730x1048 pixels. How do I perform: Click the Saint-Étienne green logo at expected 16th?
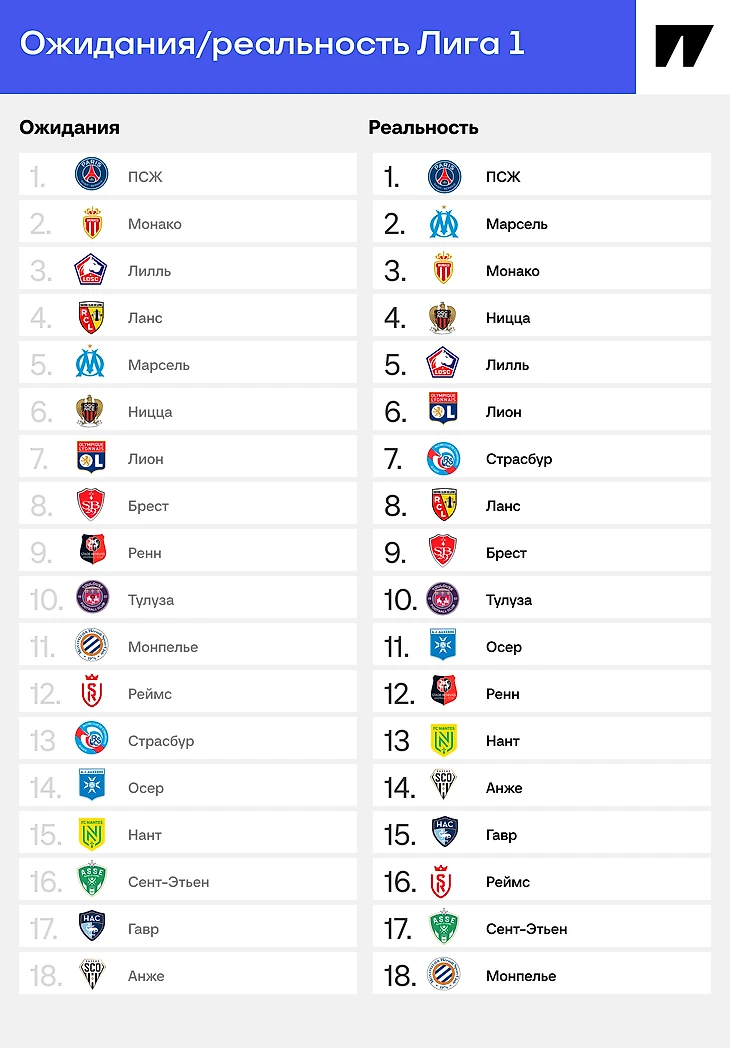pyautogui.click(x=92, y=881)
